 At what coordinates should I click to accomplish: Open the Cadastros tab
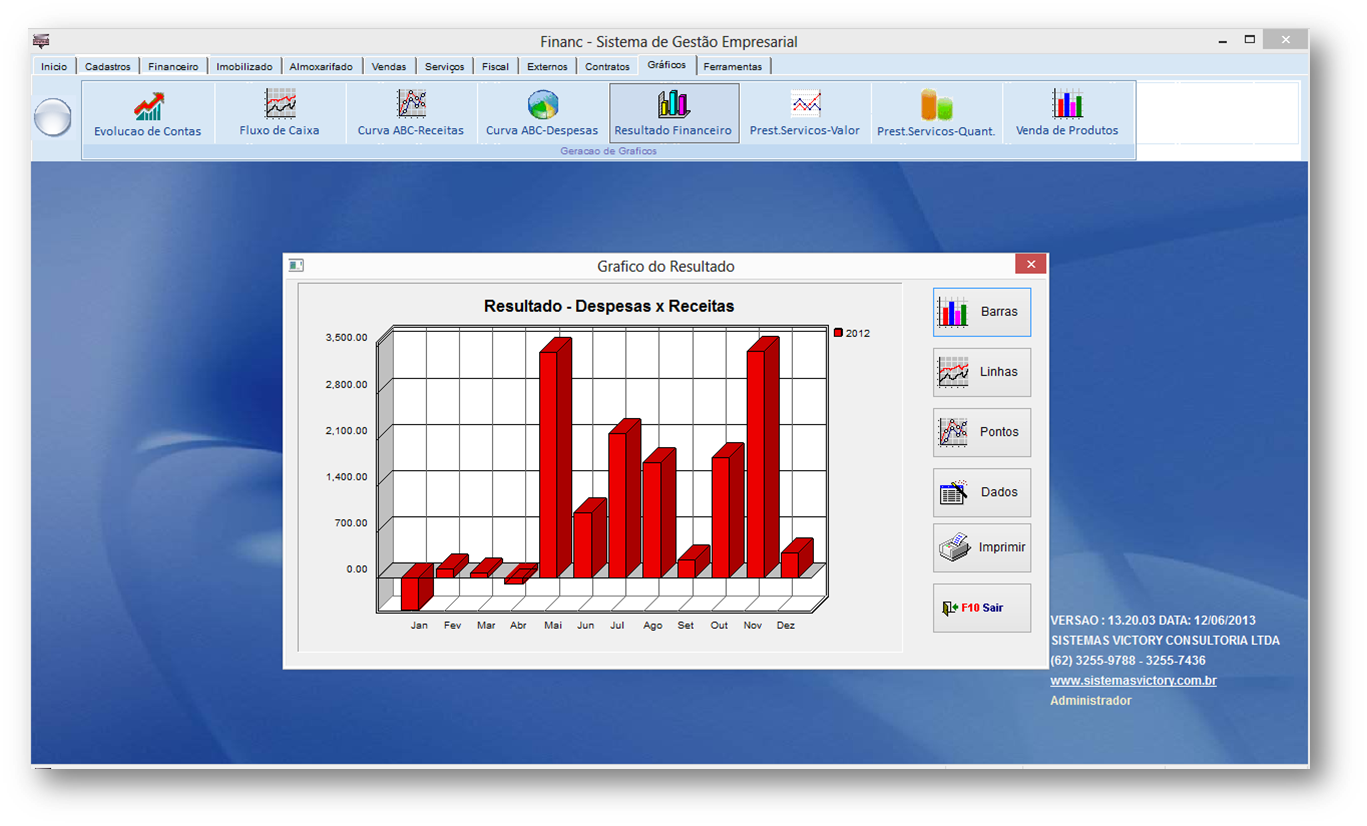(108, 67)
